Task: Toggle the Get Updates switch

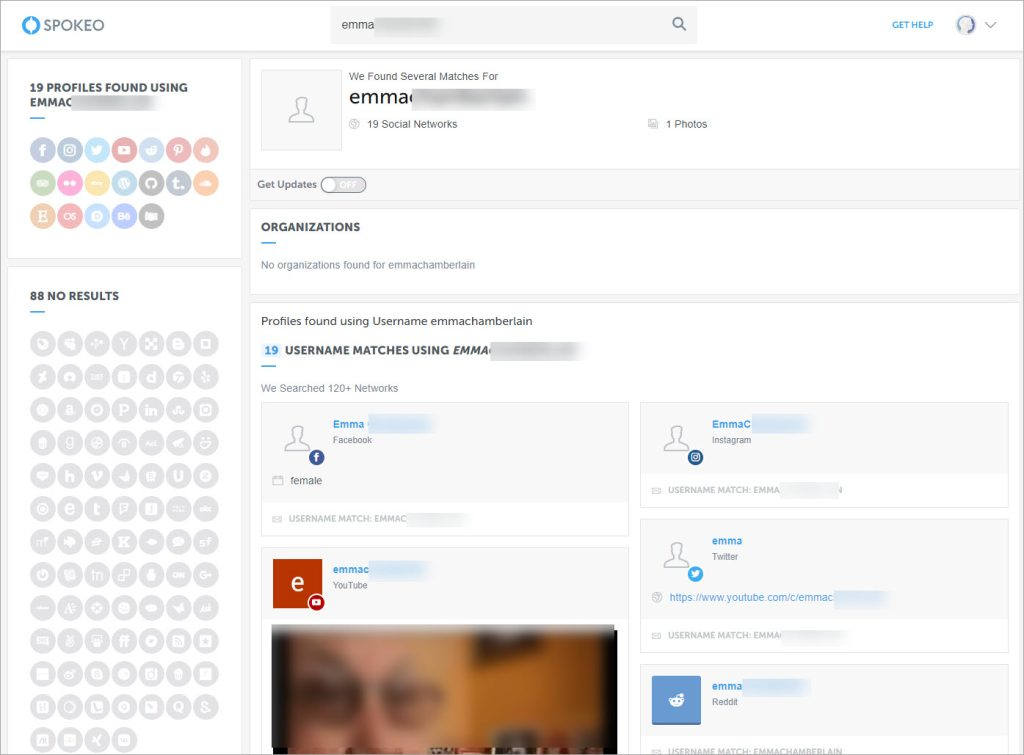Action: coord(344,185)
